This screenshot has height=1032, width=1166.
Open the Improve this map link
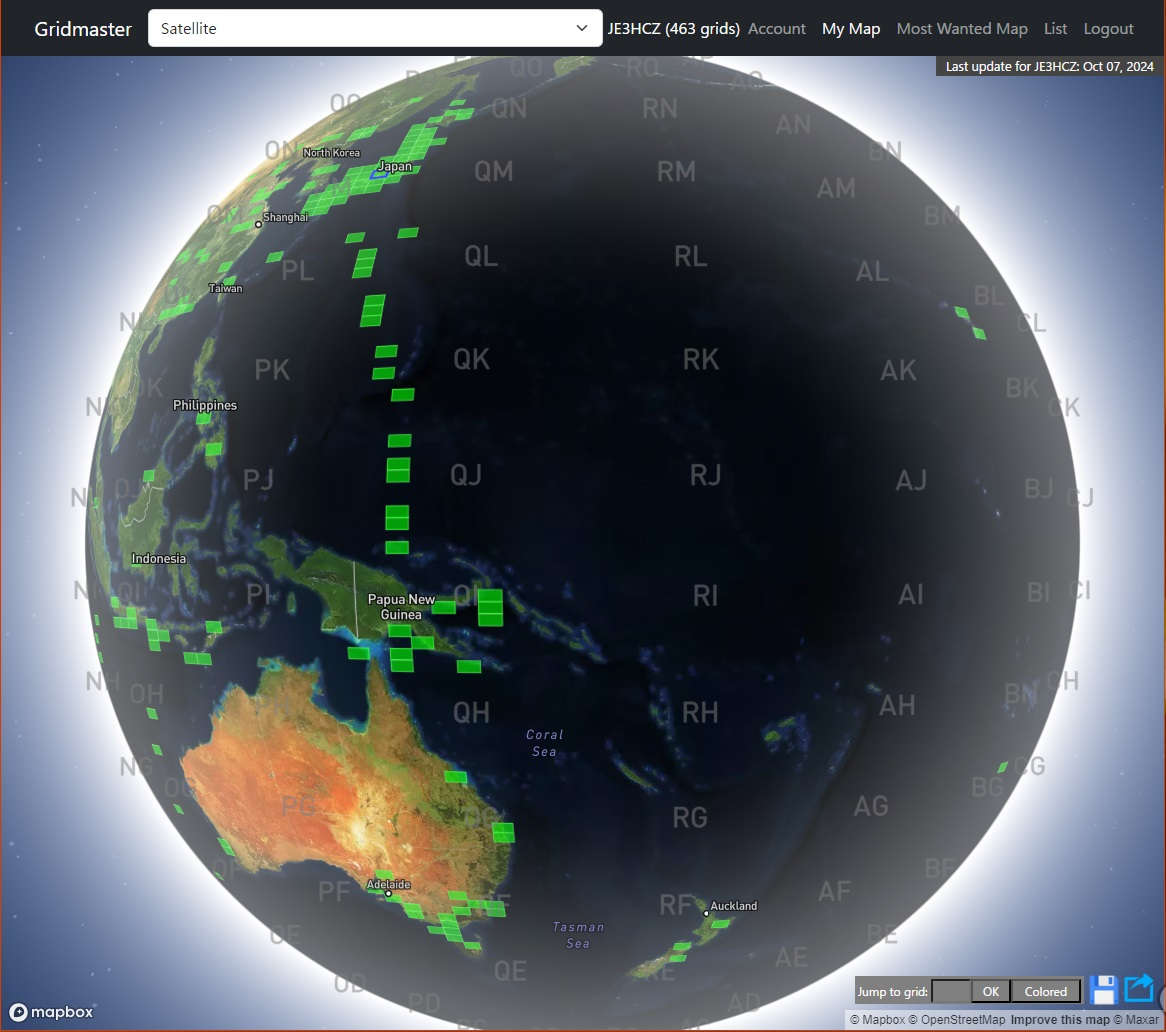(1059, 1020)
